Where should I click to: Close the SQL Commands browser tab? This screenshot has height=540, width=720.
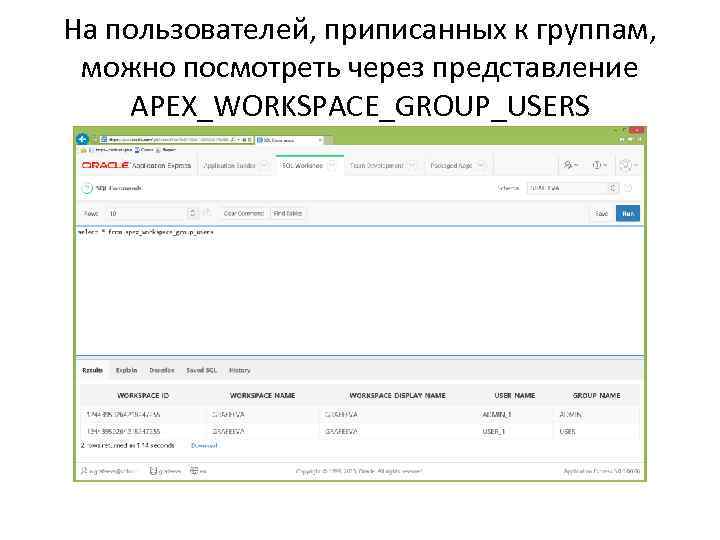coord(320,140)
